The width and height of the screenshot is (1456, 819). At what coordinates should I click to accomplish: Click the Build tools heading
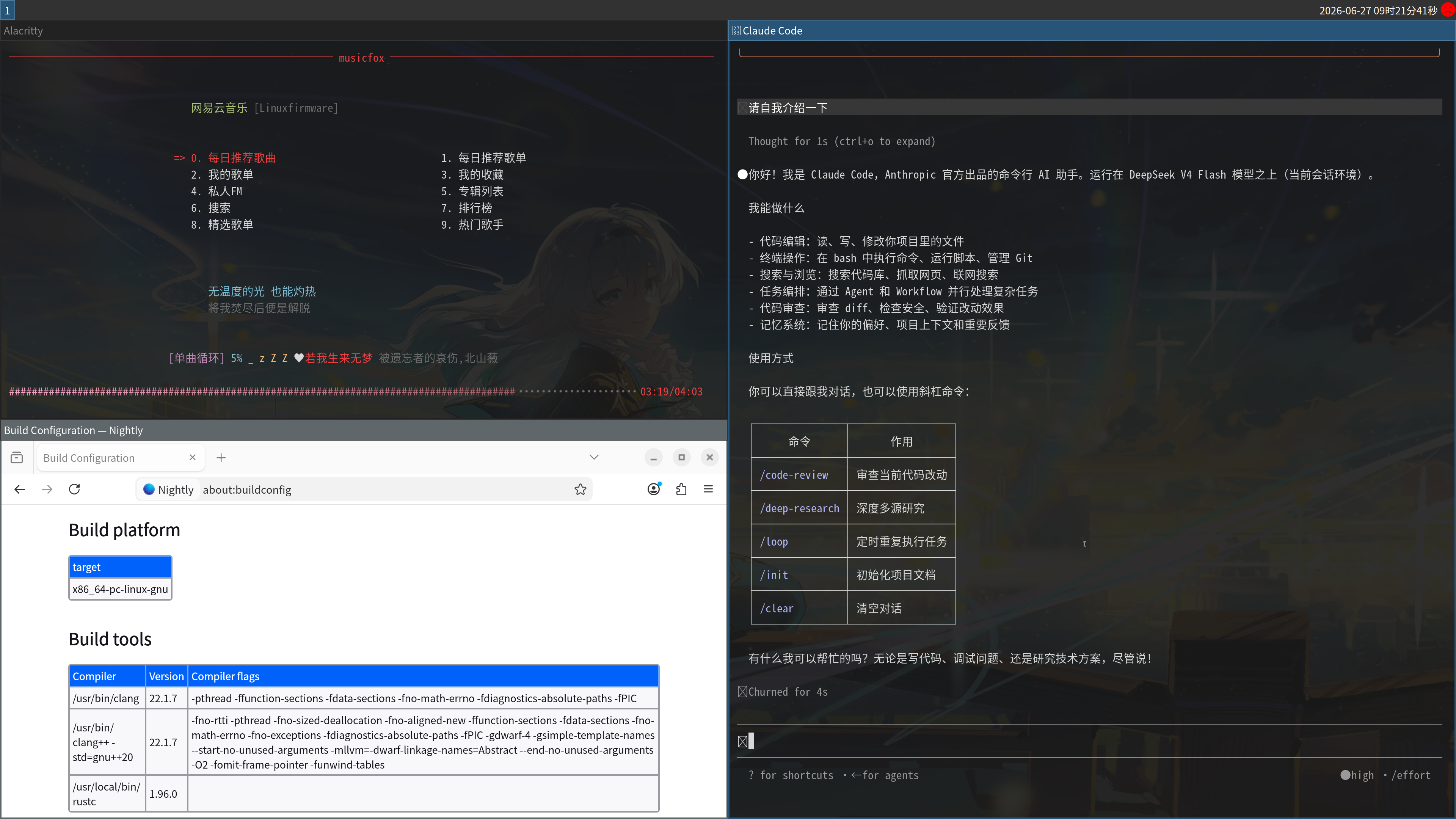point(110,639)
